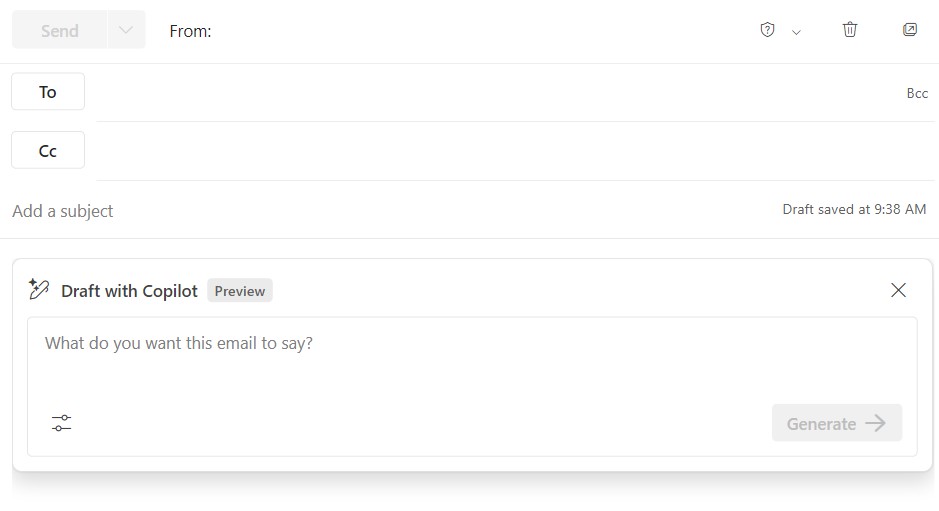Open the To recipients picker button
939x511 pixels.
48,92
